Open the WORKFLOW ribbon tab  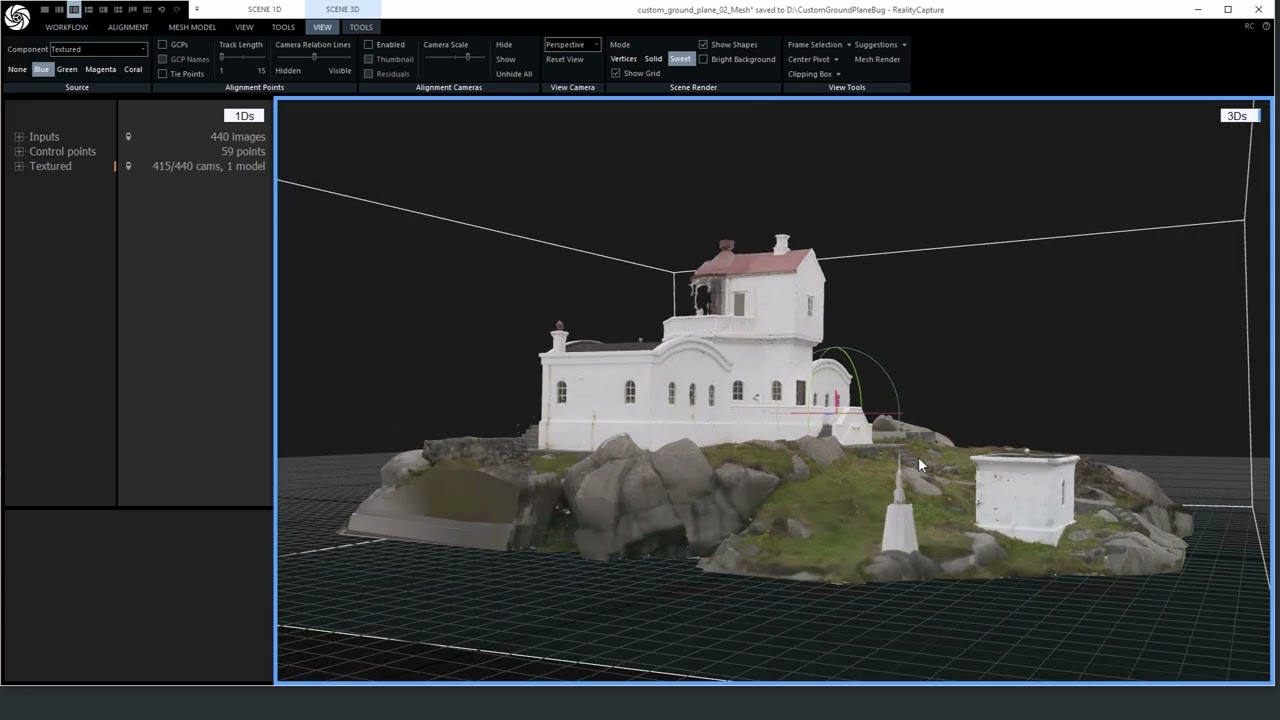(67, 27)
